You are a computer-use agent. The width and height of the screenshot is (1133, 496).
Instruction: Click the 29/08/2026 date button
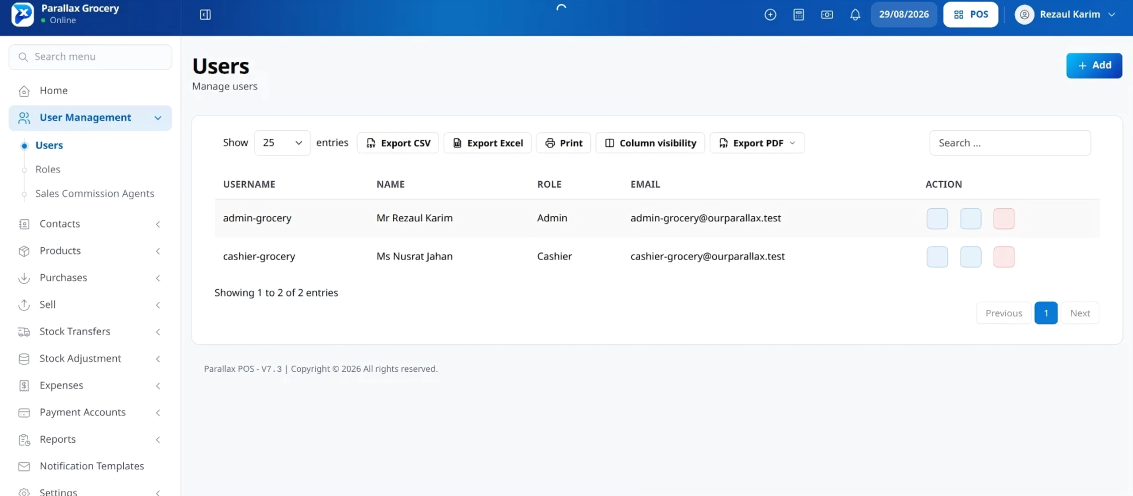(x=904, y=14)
